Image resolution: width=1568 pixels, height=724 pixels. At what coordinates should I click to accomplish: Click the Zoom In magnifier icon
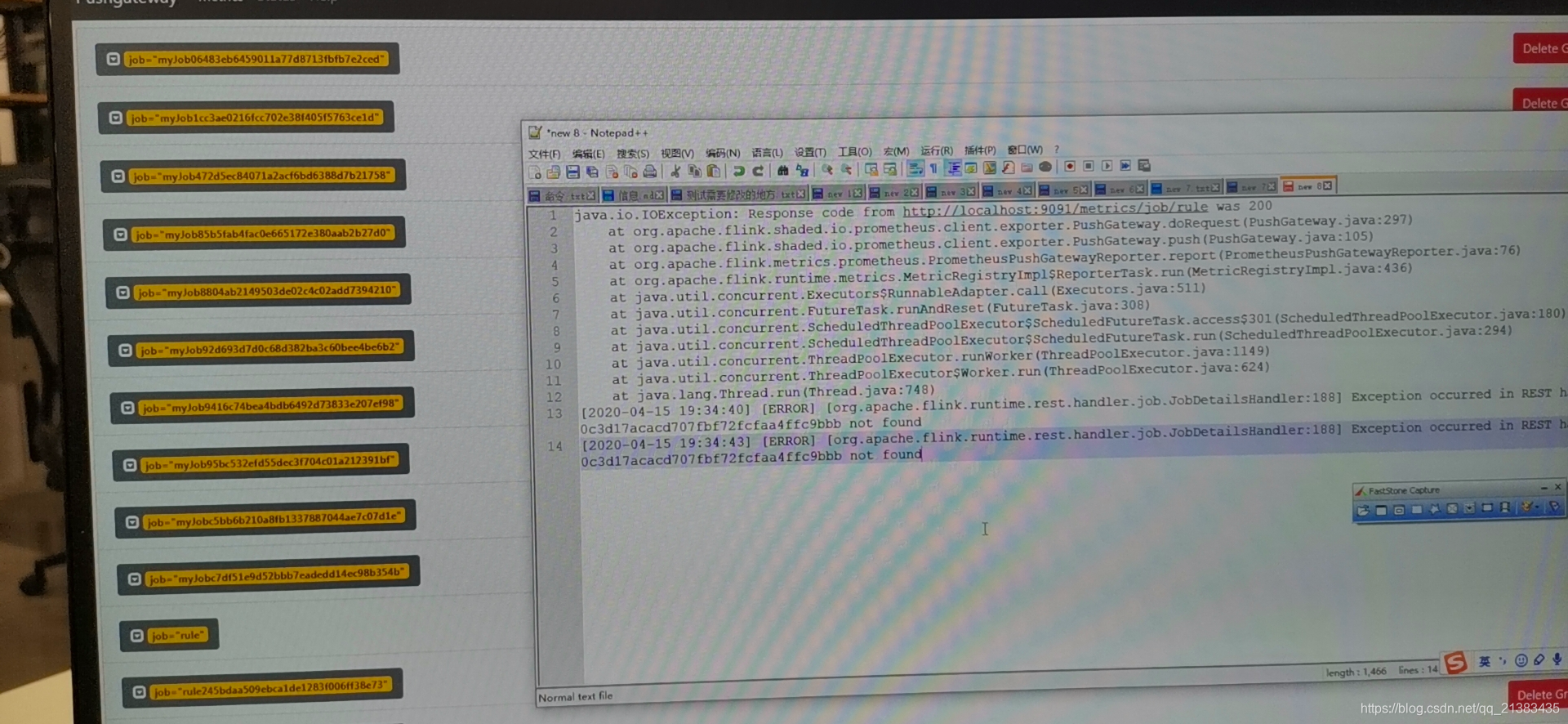826,170
